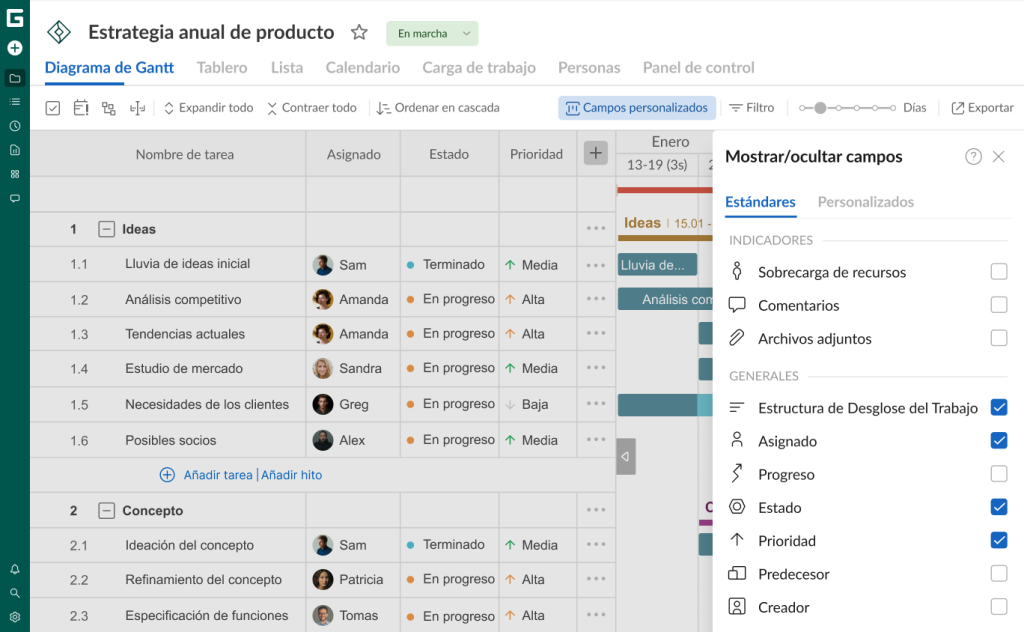
Task: Enable the Progreso field checkbox
Action: 999,473
